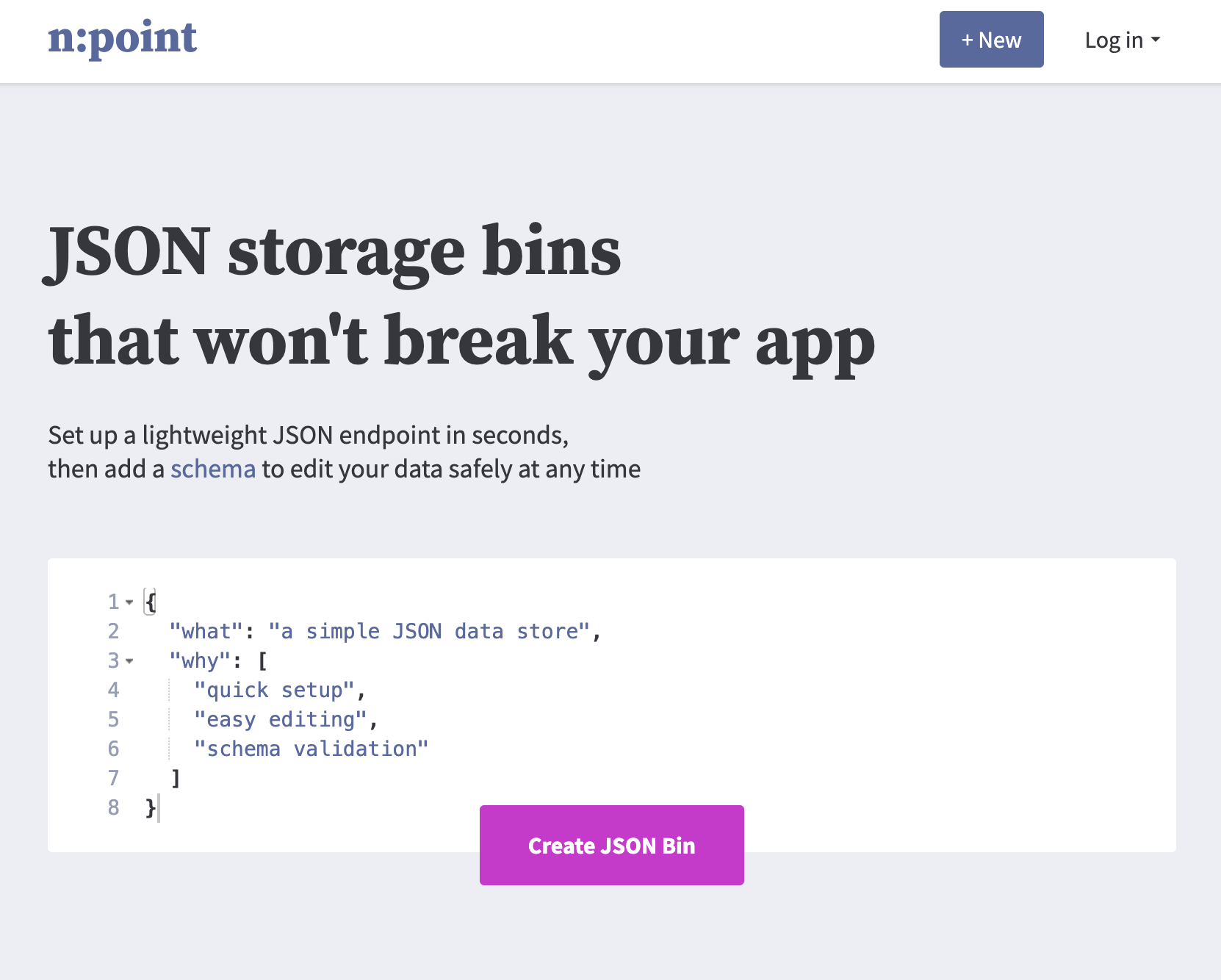Place cursor in the "why" key

click(x=200, y=661)
